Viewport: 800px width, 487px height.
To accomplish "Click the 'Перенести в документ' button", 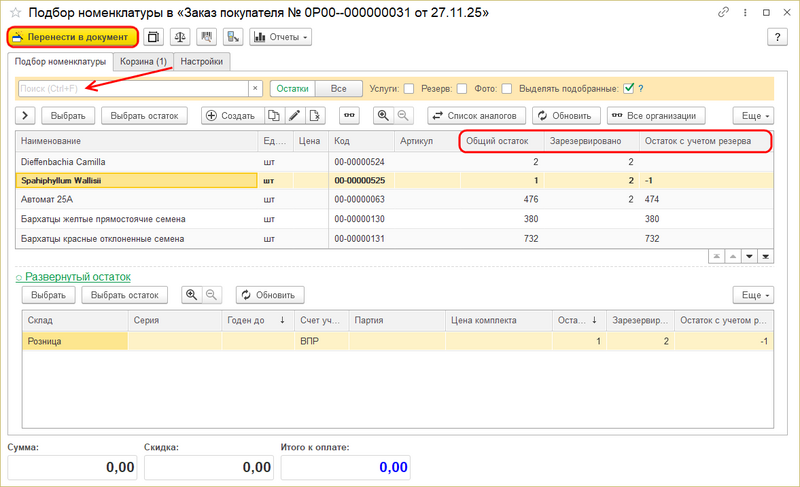I will pos(72,37).
